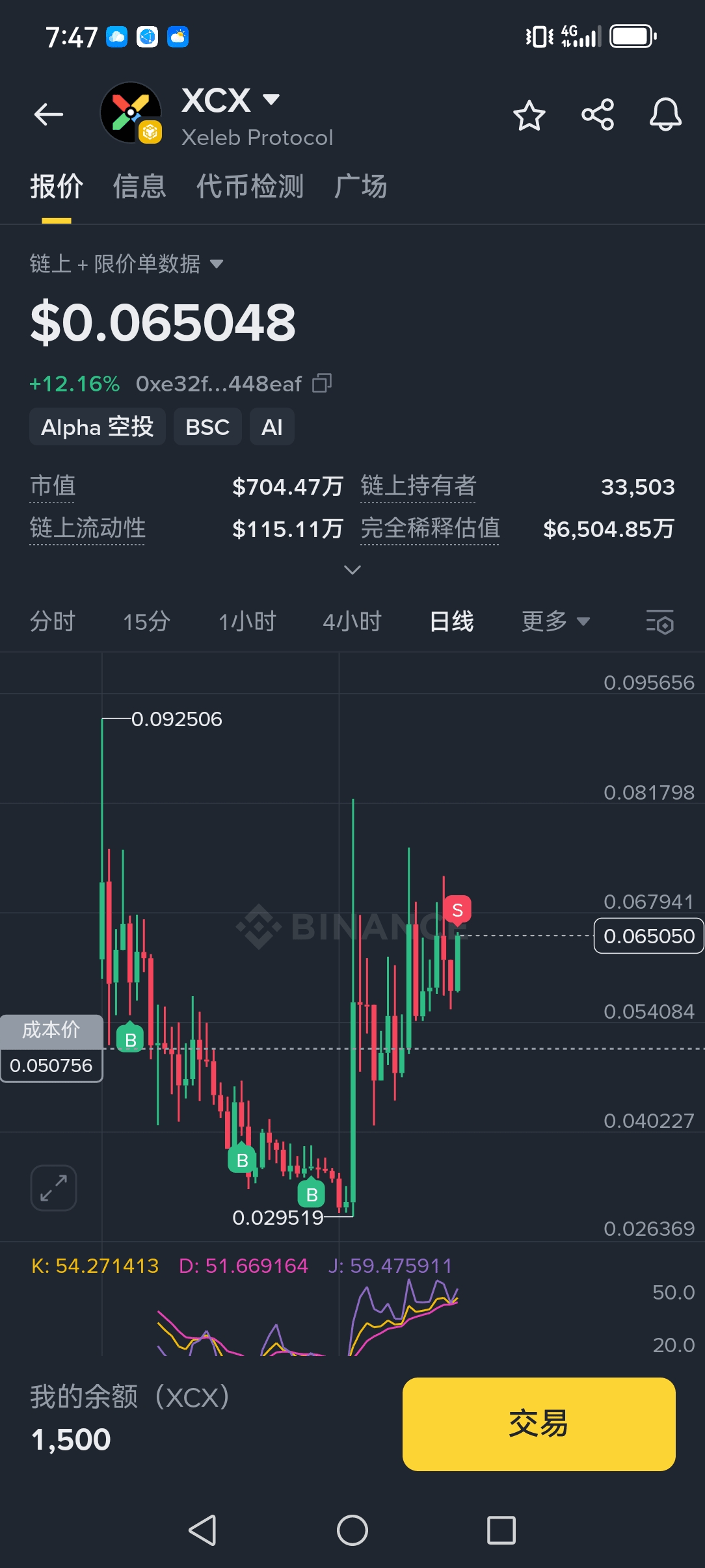Select the 分时 chart view

coord(53,621)
